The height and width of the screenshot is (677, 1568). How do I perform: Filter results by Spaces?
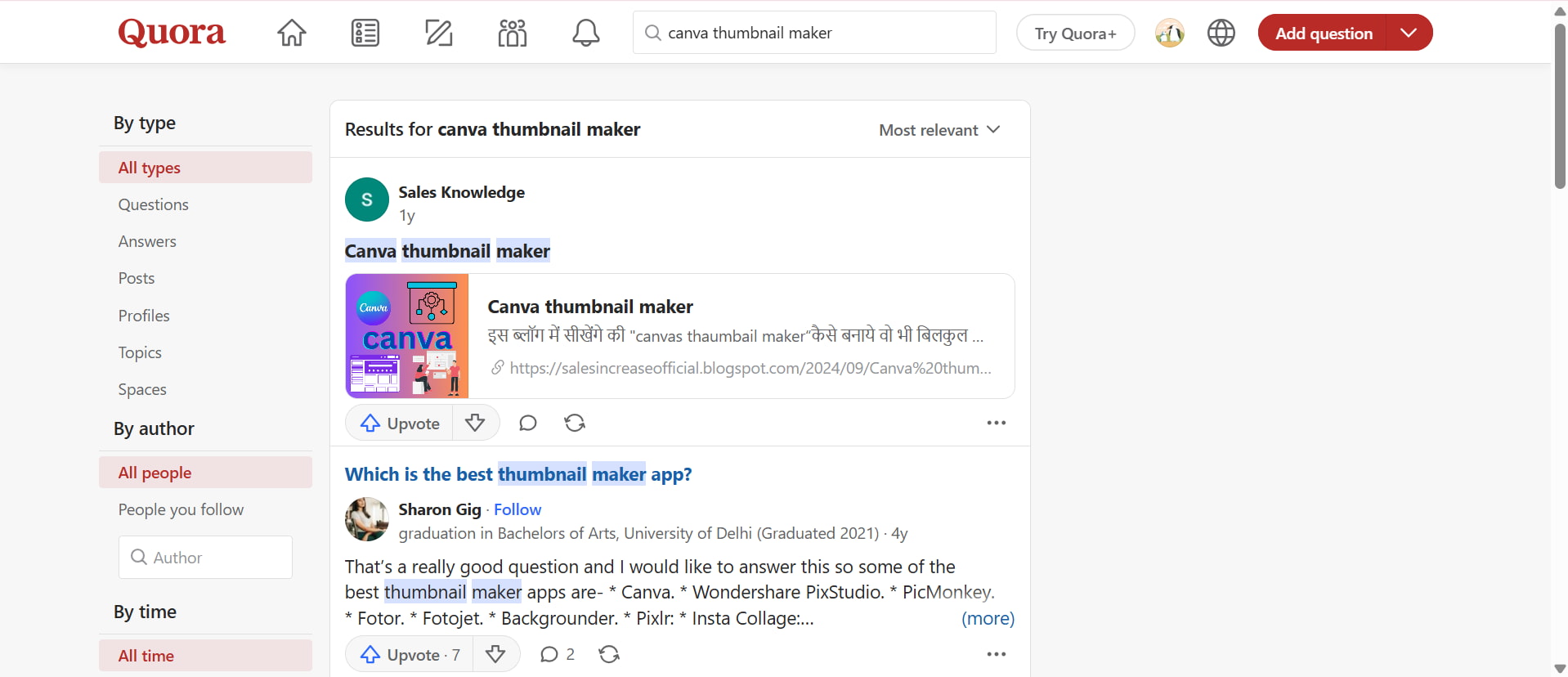click(x=142, y=389)
